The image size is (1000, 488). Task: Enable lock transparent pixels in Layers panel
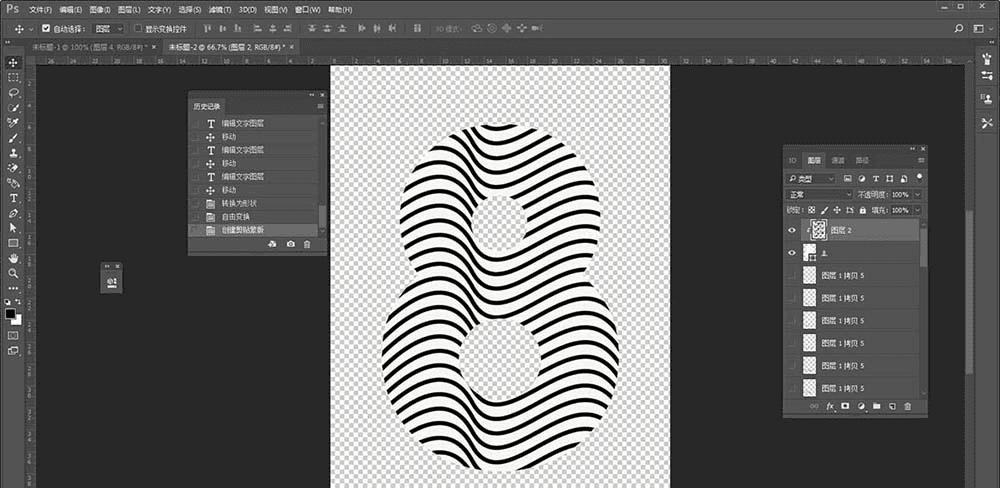[812, 210]
